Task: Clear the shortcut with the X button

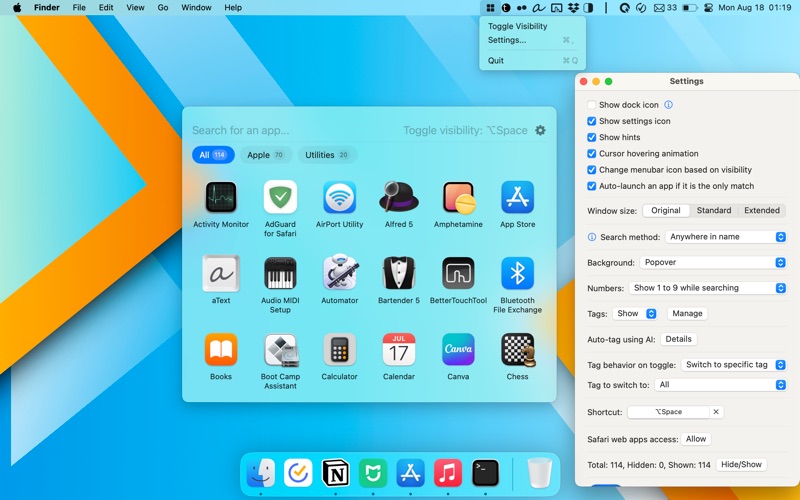Action: click(x=716, y=412)
